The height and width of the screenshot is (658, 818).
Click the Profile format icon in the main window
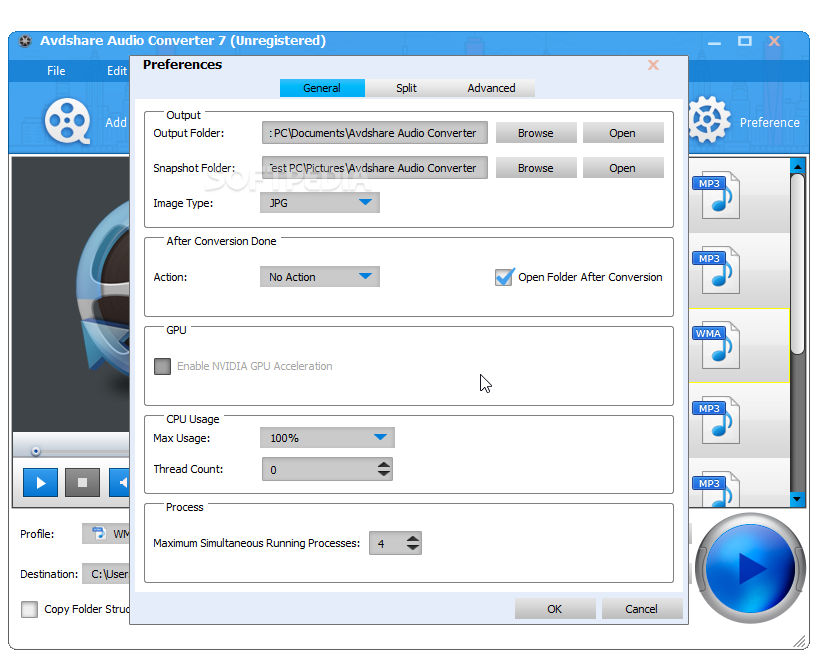pos(99,533)
